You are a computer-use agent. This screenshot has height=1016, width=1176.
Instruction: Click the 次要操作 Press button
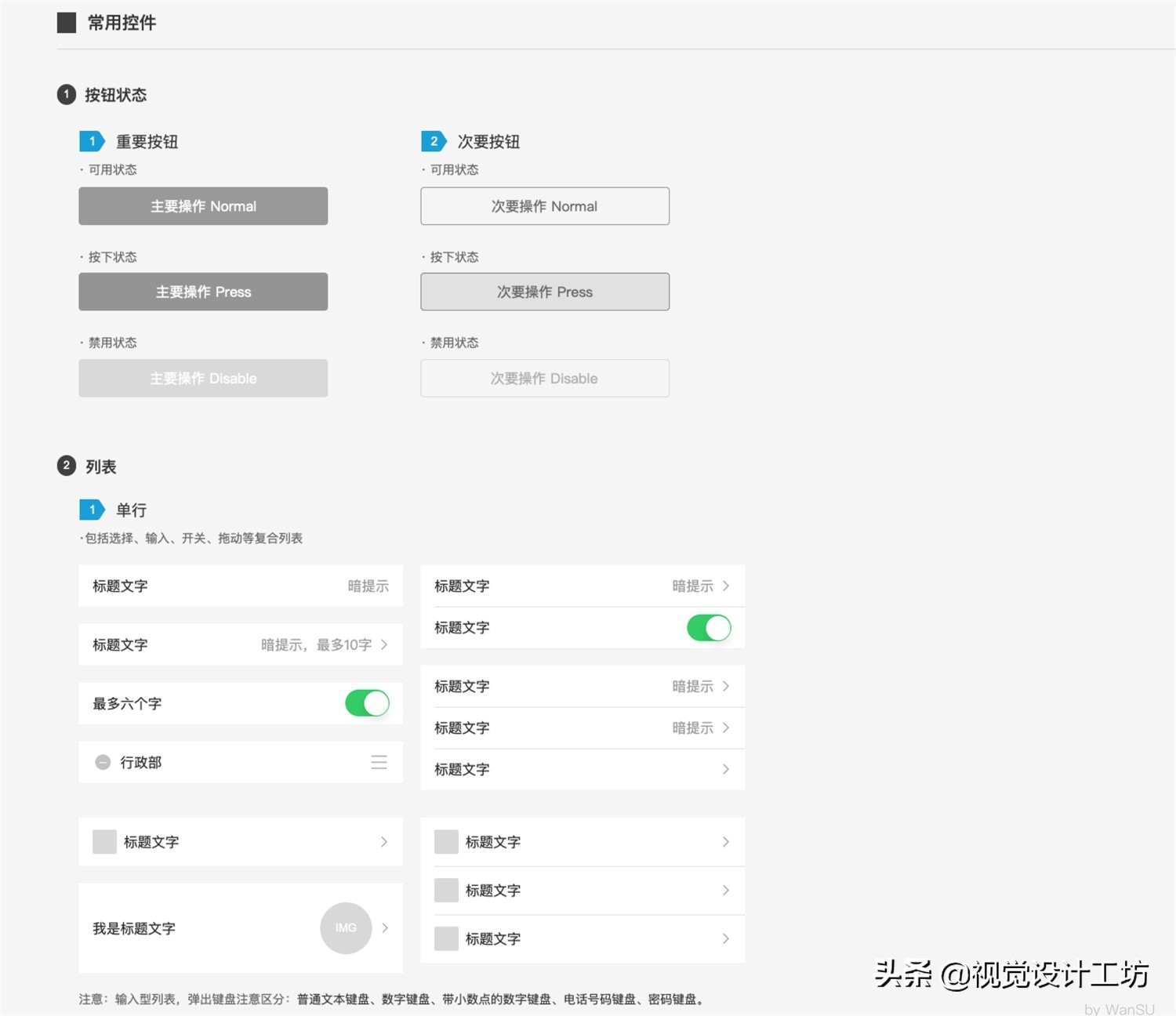click(545, 292)
